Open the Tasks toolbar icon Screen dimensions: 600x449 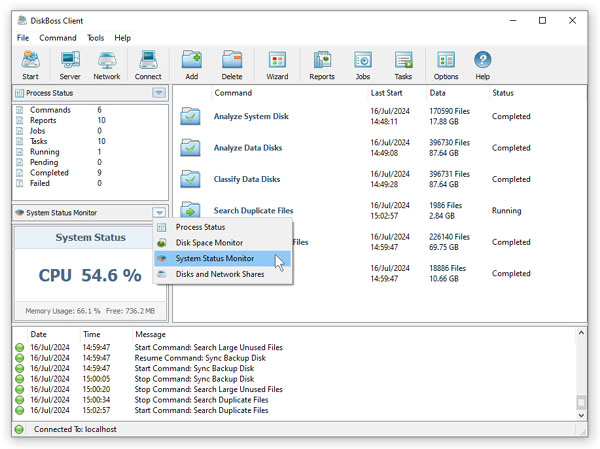click(403, 65)
